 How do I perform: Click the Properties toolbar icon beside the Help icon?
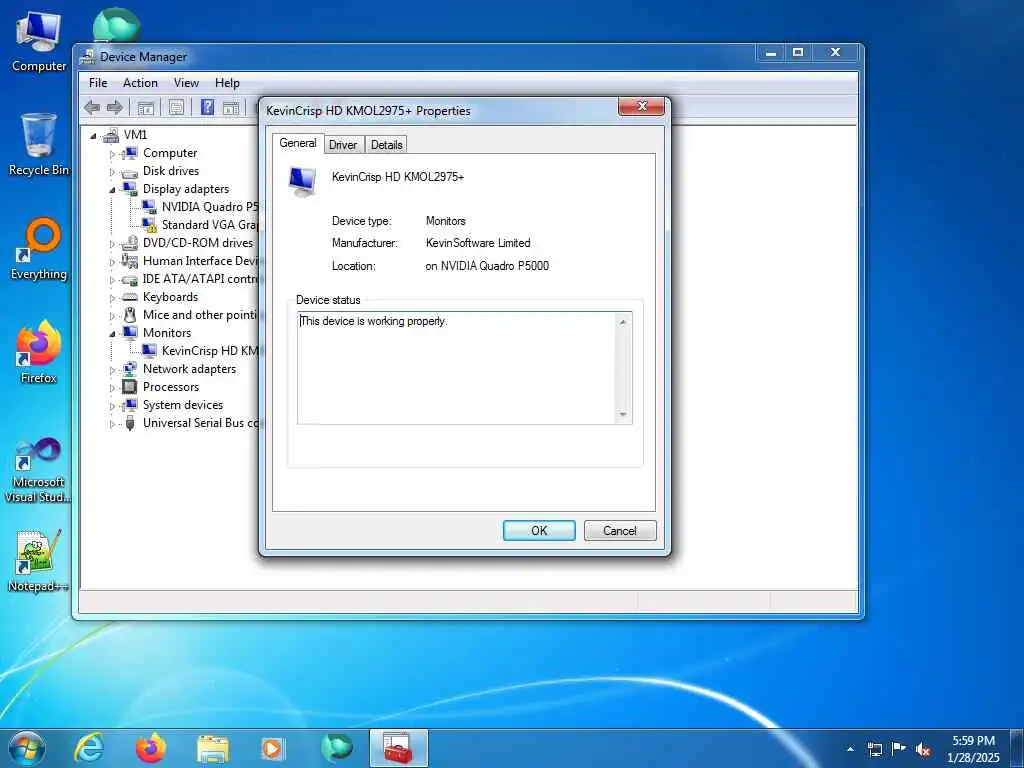point(176,108)
